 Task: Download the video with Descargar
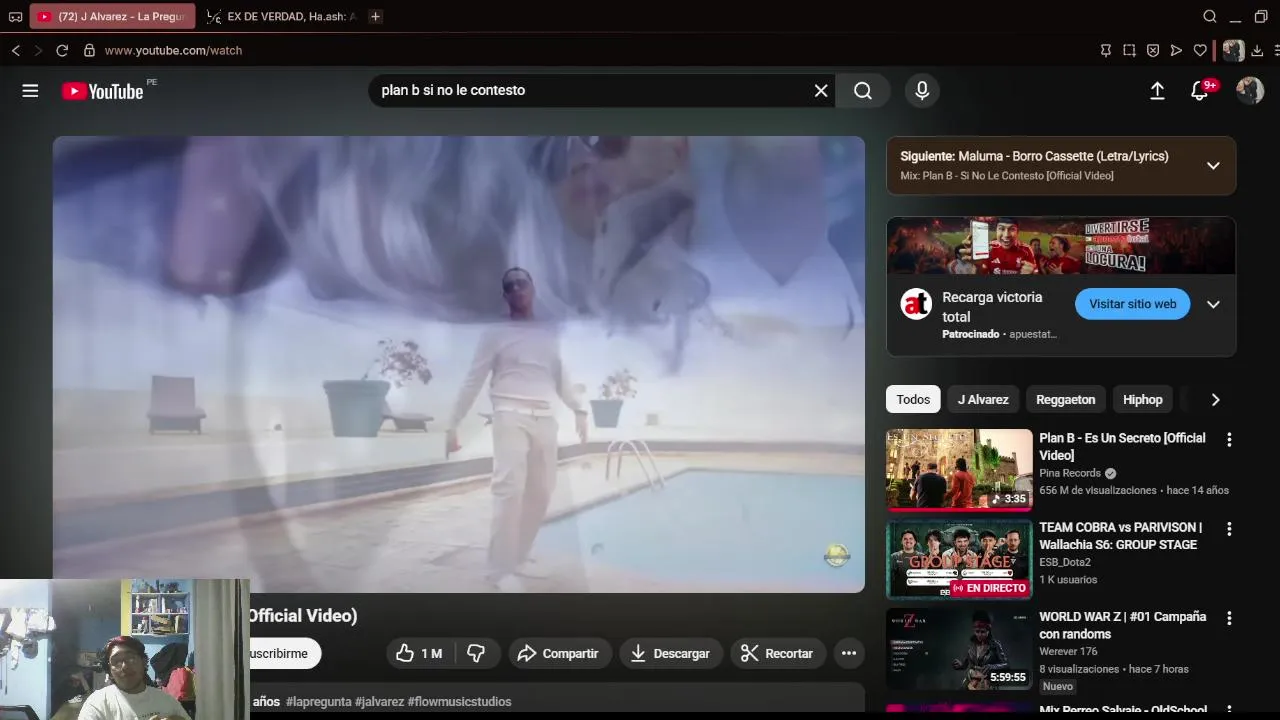(x=671, y=653)
